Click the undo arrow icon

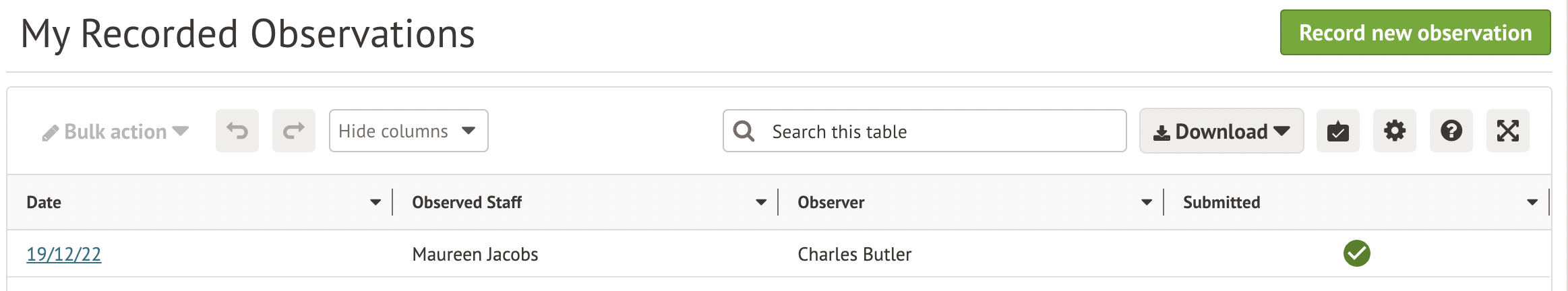[237, 131]
